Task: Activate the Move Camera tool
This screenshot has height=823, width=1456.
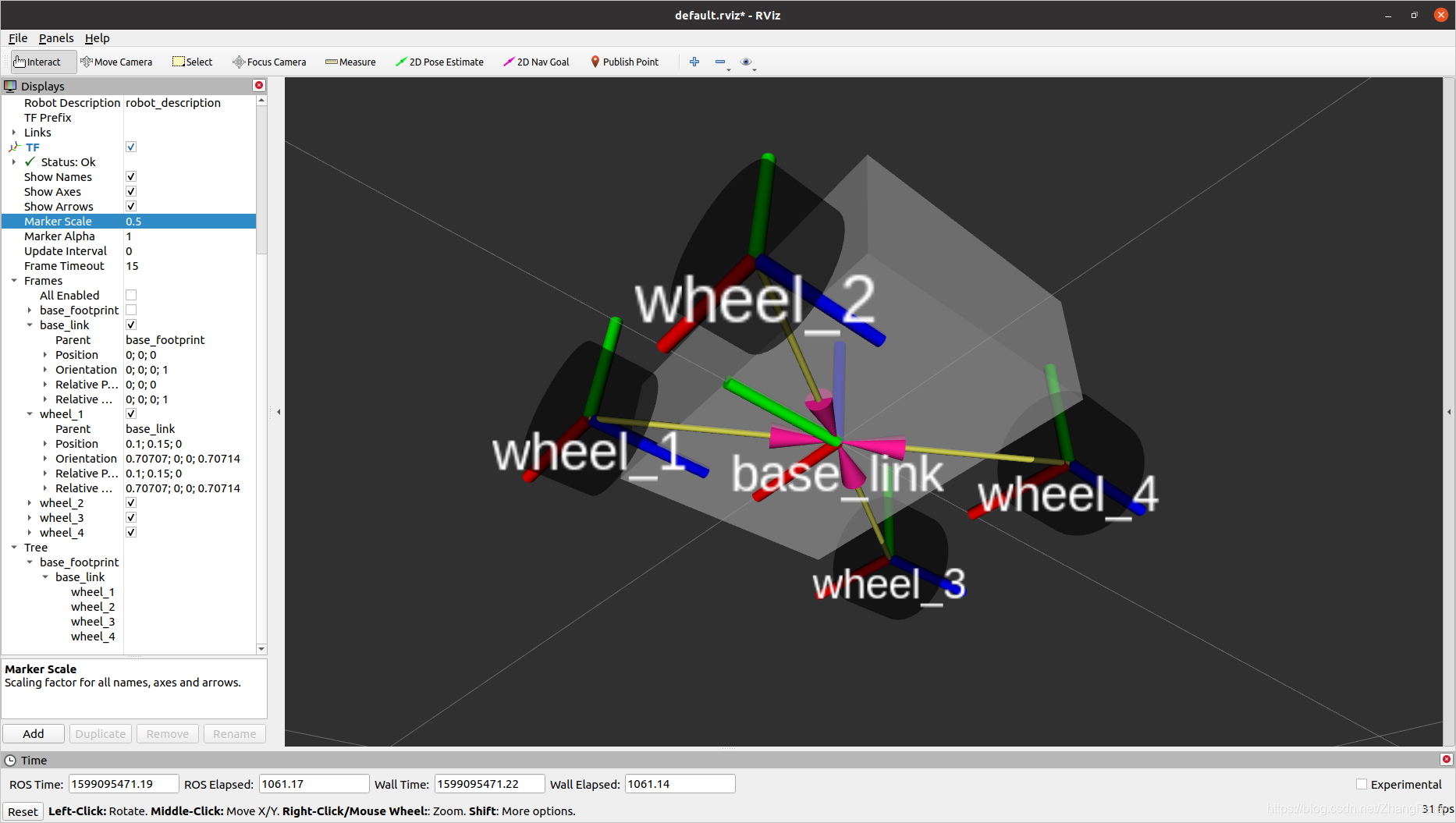Action: click(116, 62)
